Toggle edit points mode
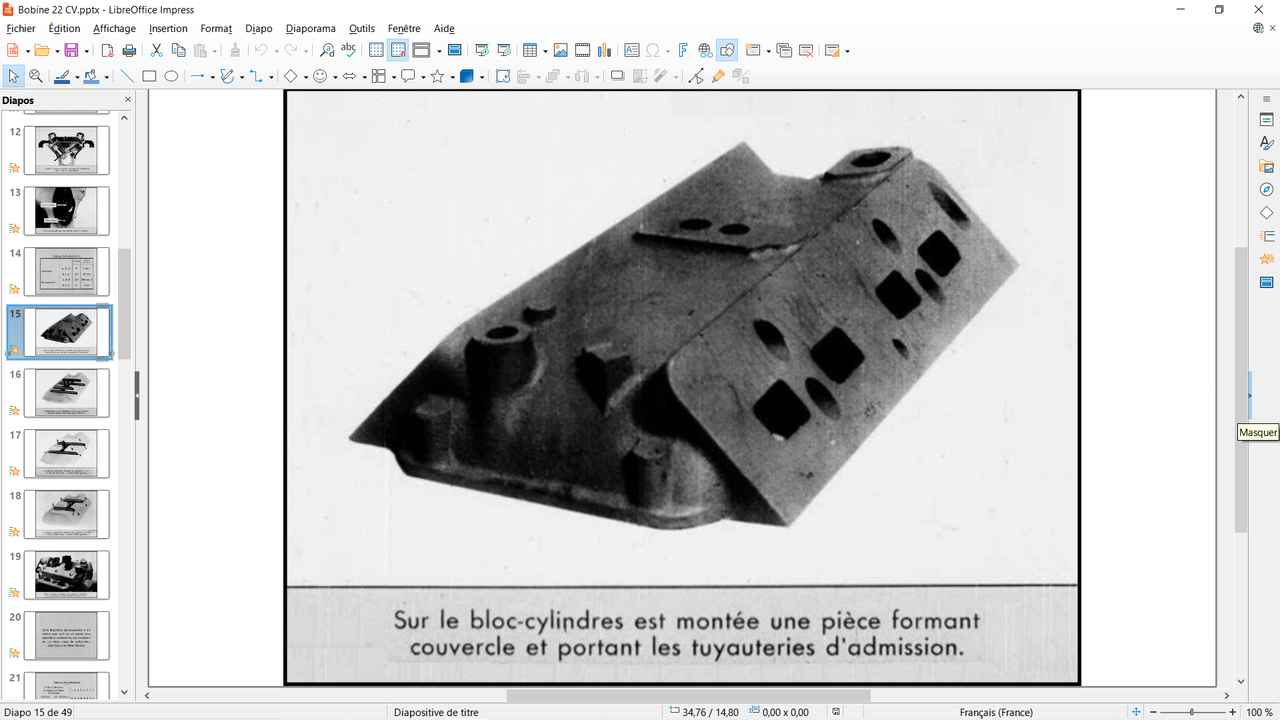Screen dimensions: 1280x720 696,76
